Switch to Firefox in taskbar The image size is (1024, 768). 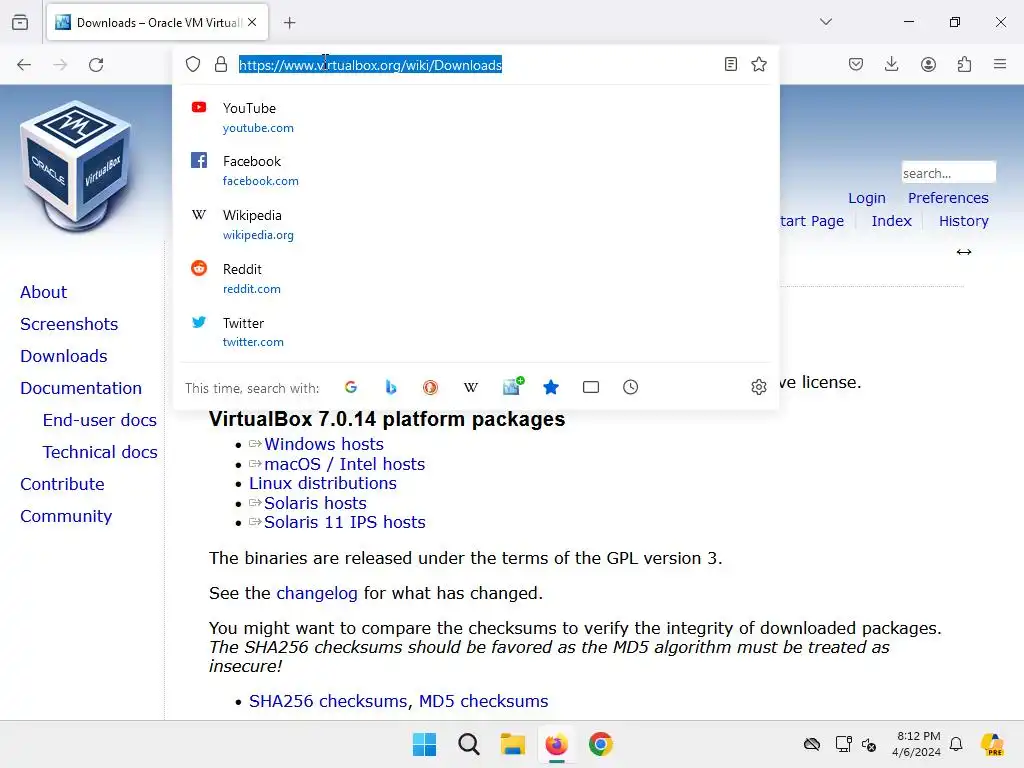click(556, 744)
